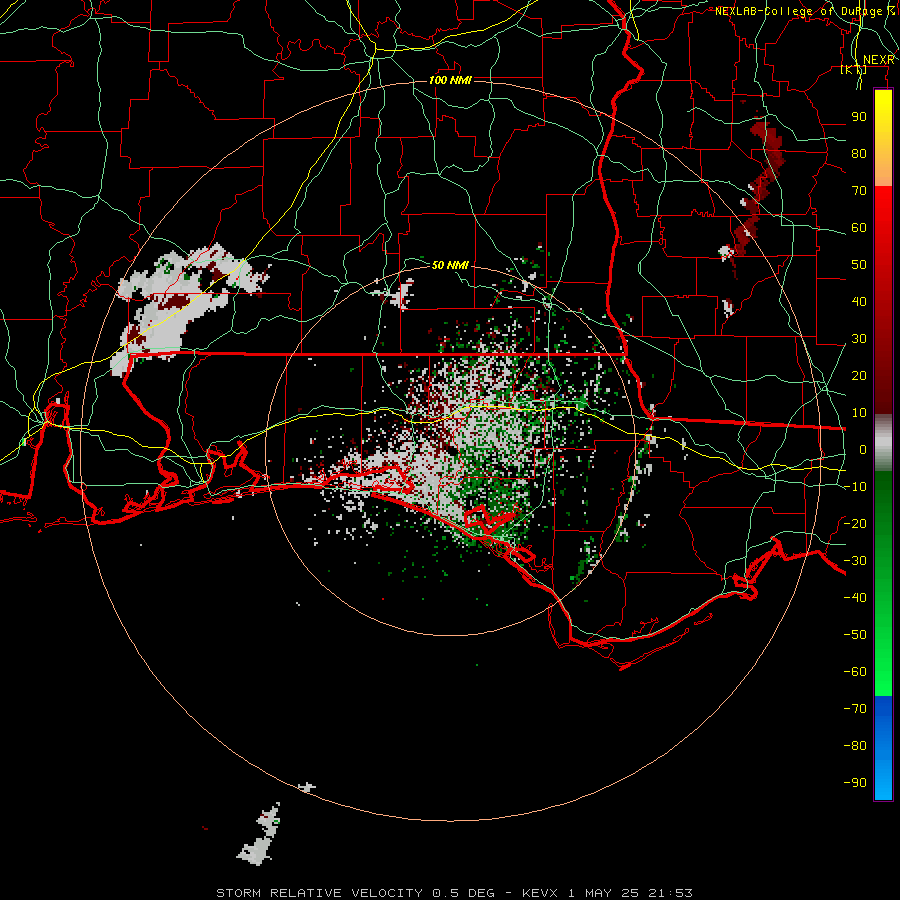Viewport: 900px width, 900px height.
Task: Click the NEXLAB-College of DuPage label
Action: 804,11
